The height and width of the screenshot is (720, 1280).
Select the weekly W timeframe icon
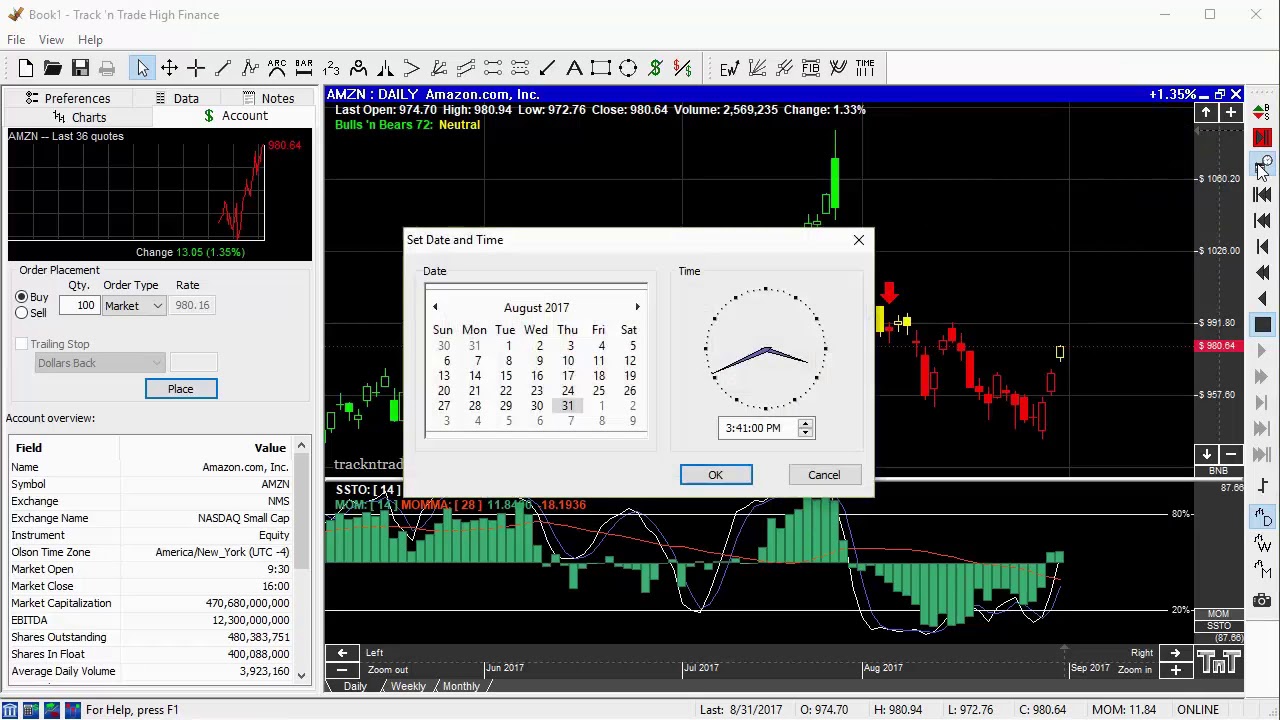click(1263, 545)
